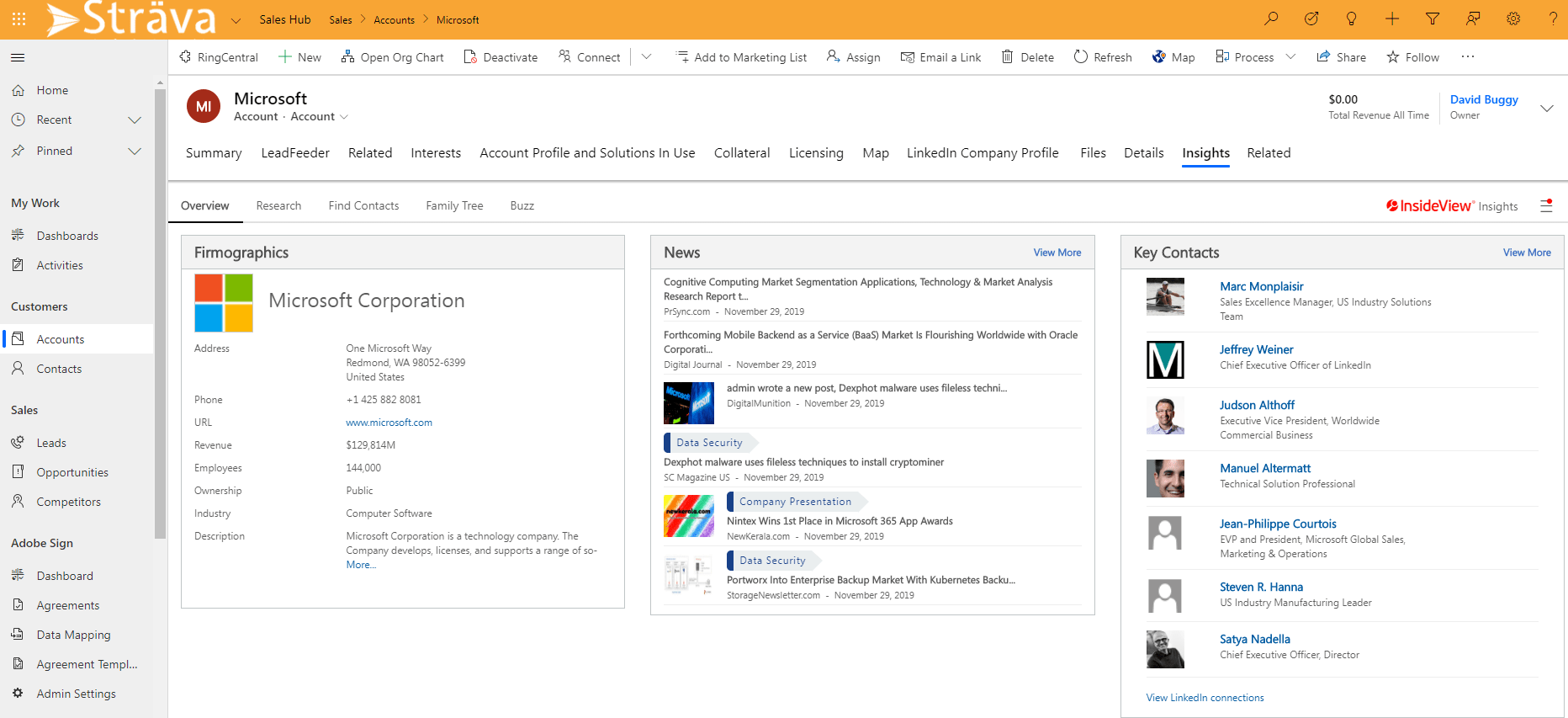This screenshot has height=718, width=1568.
Task: Click View More in News panel
Action: 1057,253
